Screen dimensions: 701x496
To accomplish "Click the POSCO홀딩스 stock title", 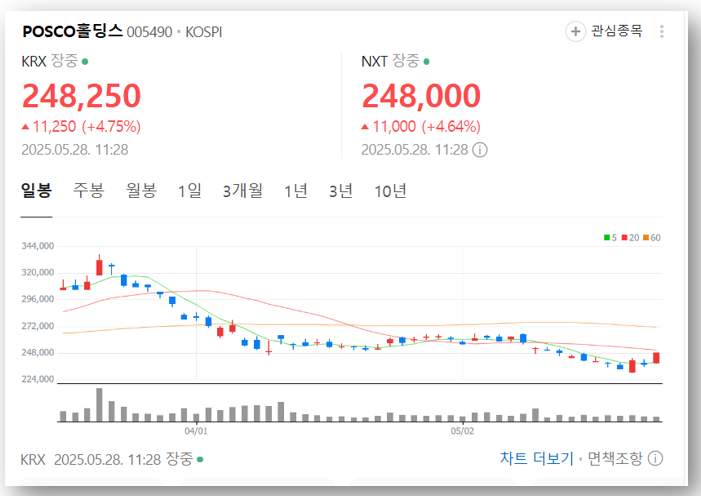I will pyautogui.click(x=72, y=31).
